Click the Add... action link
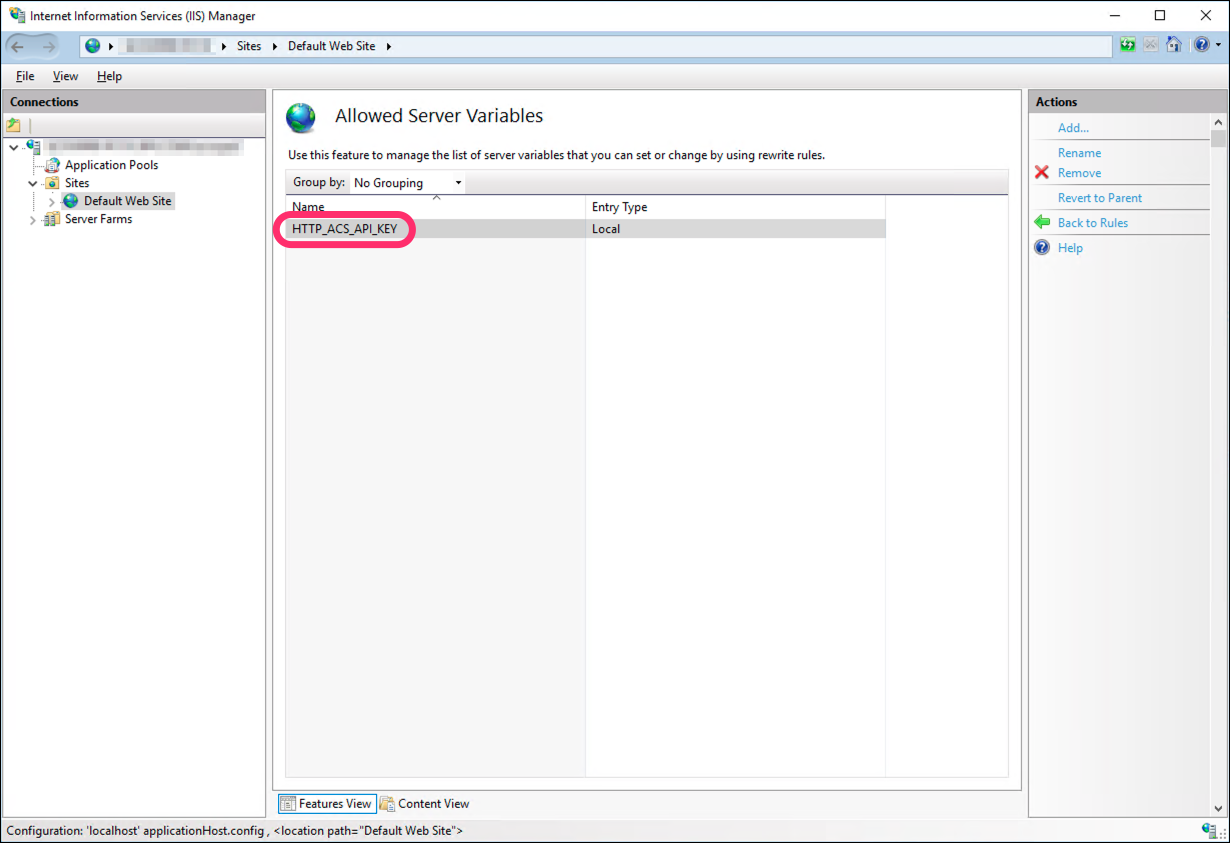Image resolution: width=1230 pixels, height=843 pixels. point(1073,128)
